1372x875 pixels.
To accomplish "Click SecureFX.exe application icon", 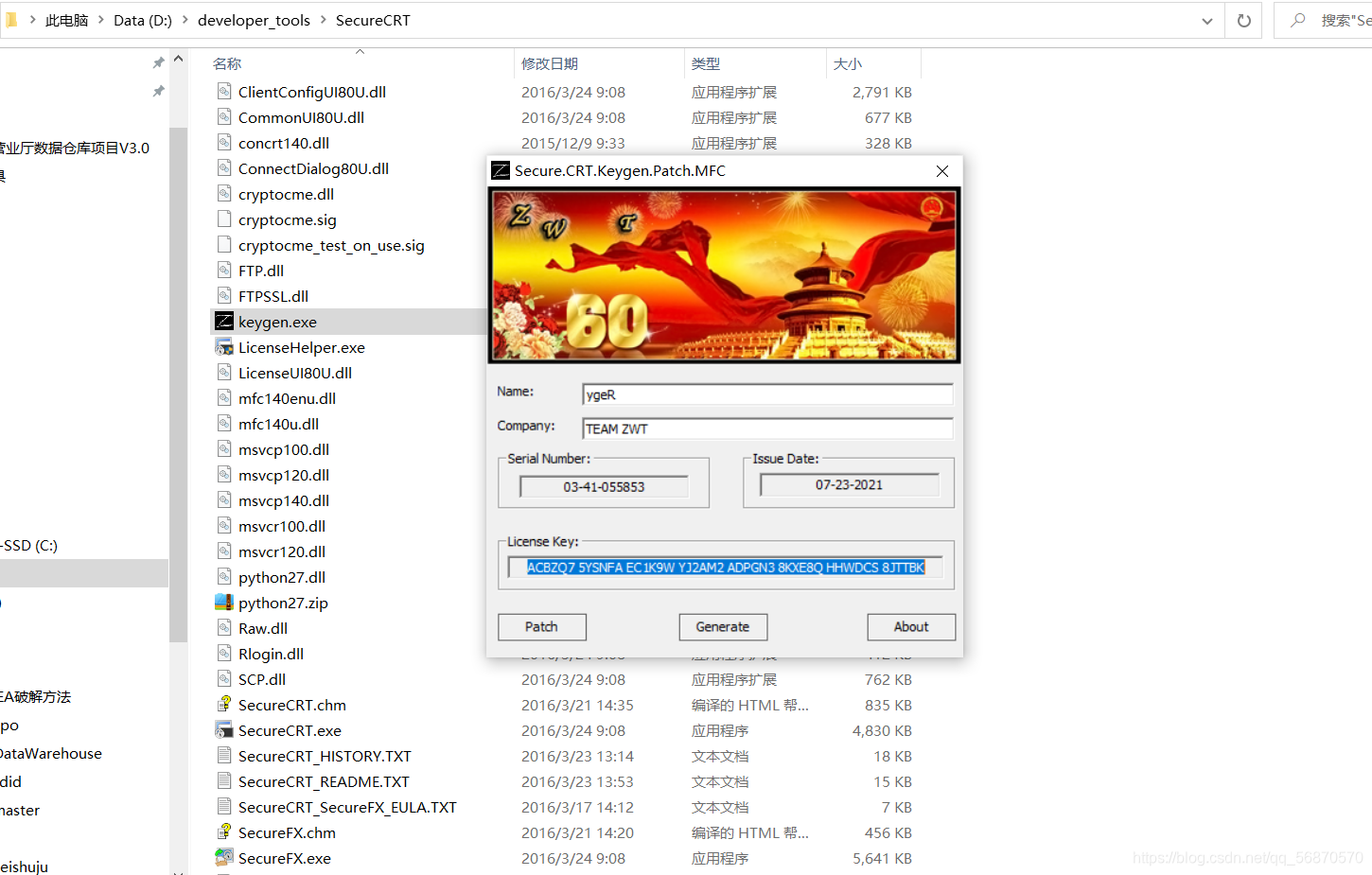I will coord(224,858).
